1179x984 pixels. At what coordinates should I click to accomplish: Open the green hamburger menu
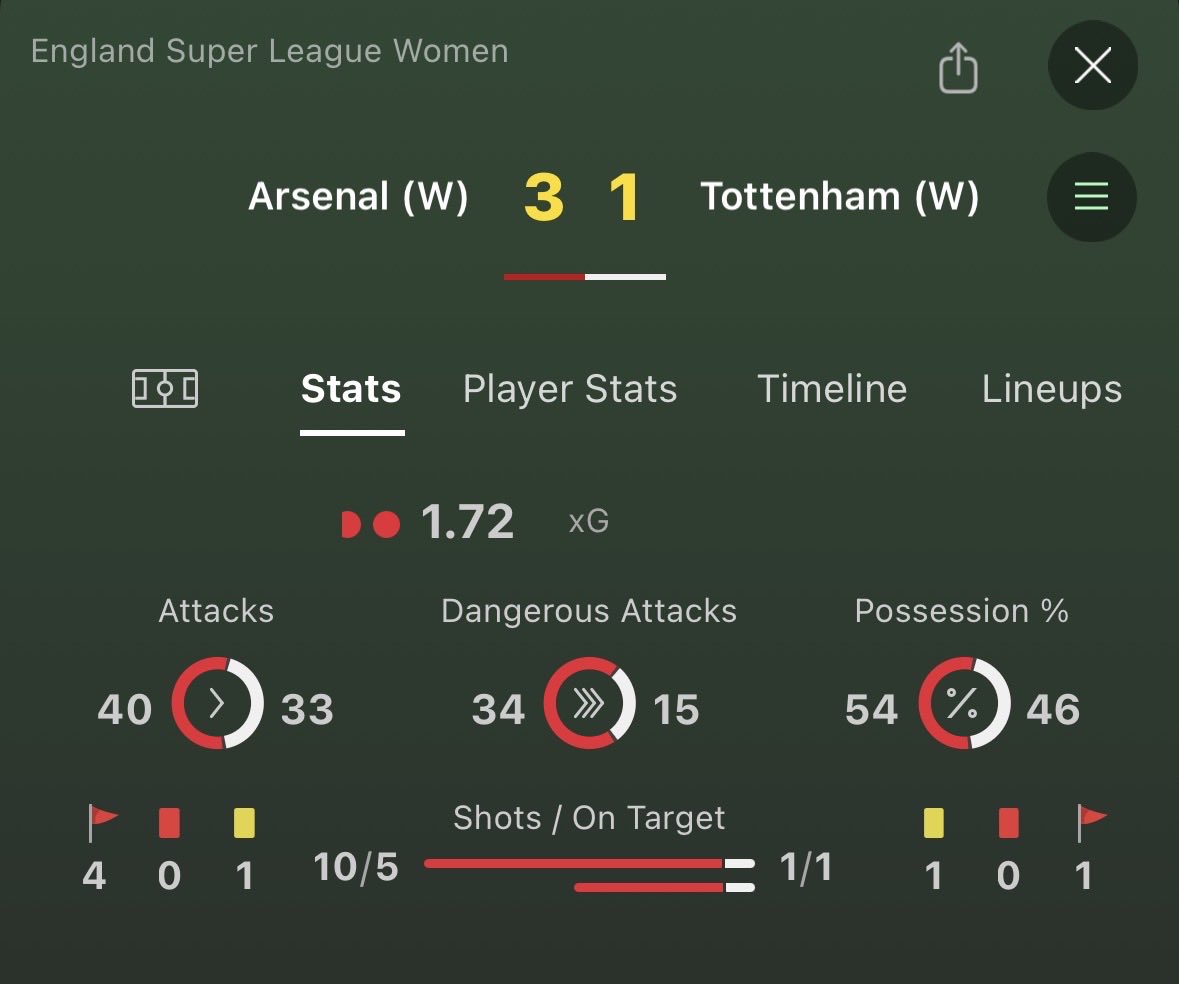click(1091, 197)
